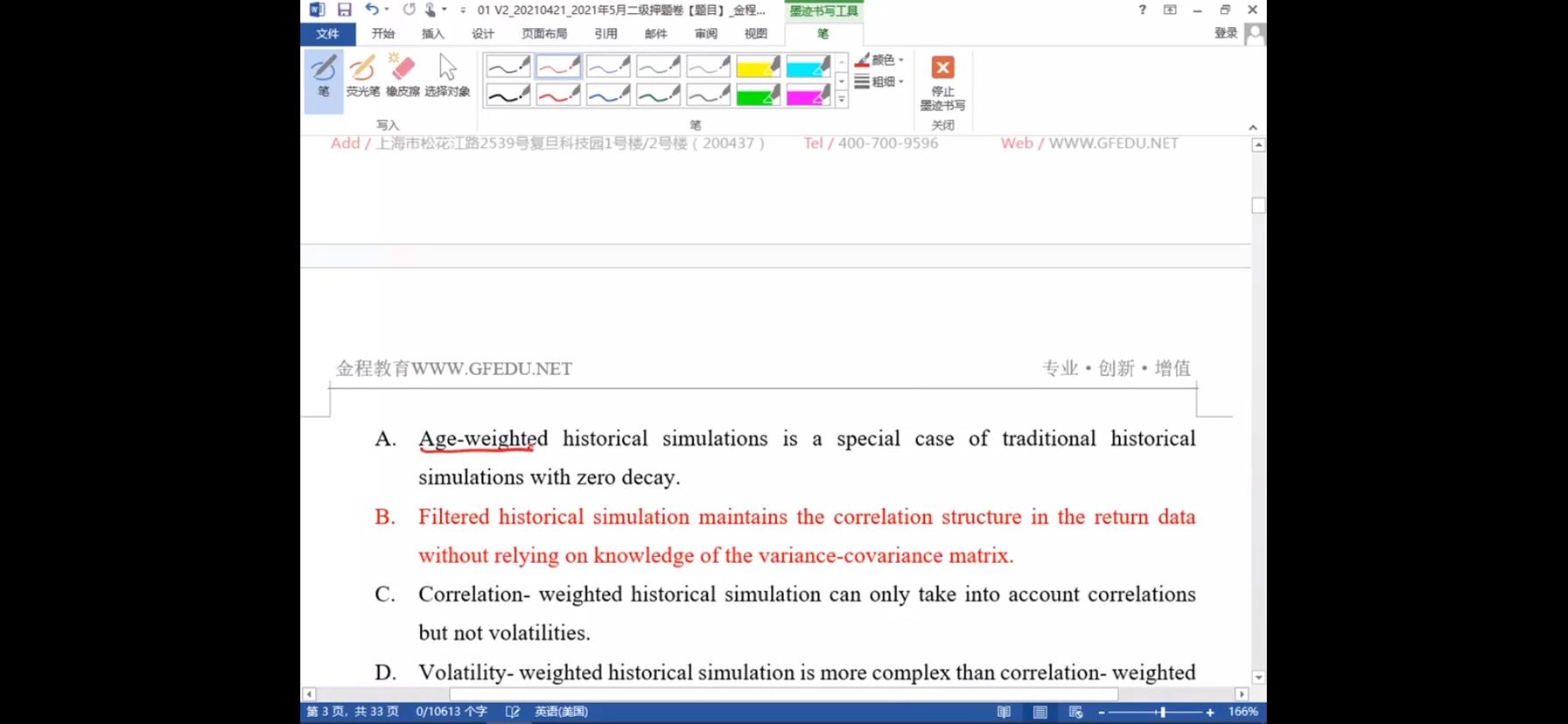Image resolution: width=1568 pixels, height=724 pixels.
Task: Click the Sign in (登录) link
Action: tap(1225, 33)
